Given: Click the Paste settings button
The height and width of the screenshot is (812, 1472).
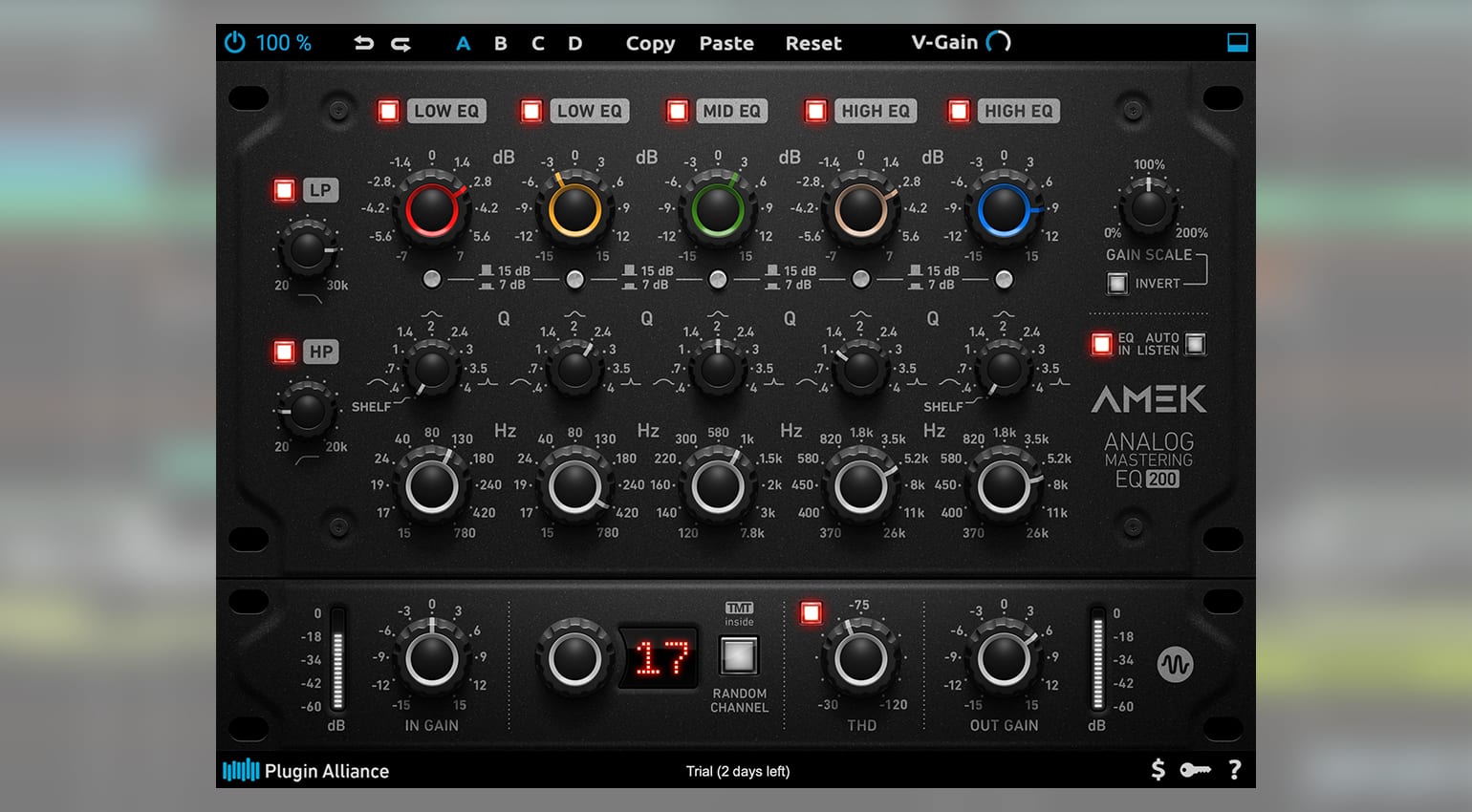Looking at the screenshot, I should [726, 43].
